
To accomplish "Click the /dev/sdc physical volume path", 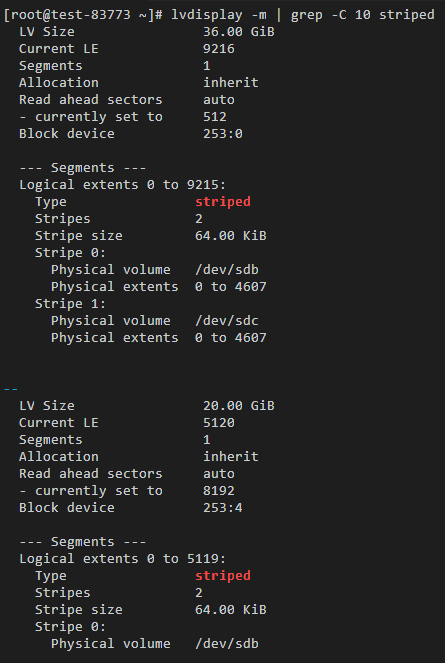I will [x=227, y=321].
